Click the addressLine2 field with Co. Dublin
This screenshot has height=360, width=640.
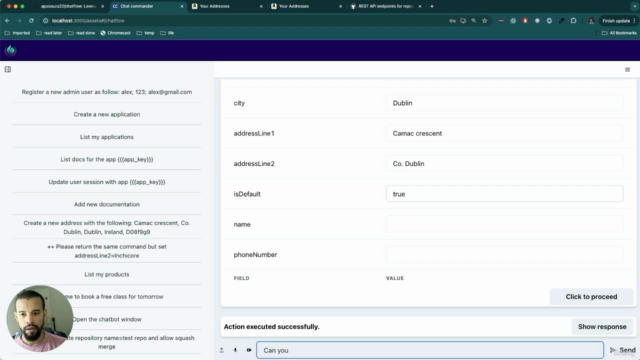click(504, 163)
